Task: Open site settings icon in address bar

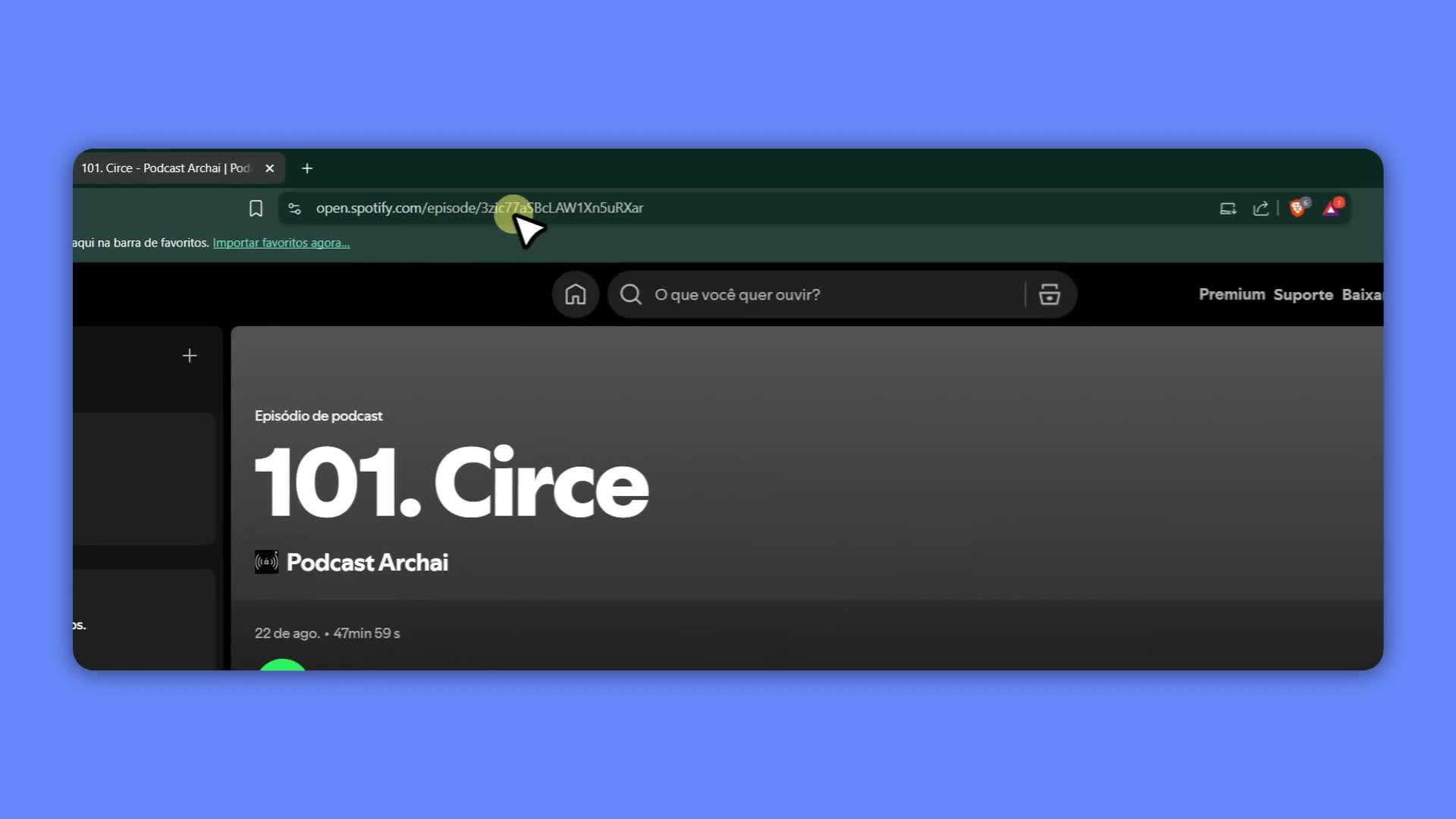Action: pos(295,209)
